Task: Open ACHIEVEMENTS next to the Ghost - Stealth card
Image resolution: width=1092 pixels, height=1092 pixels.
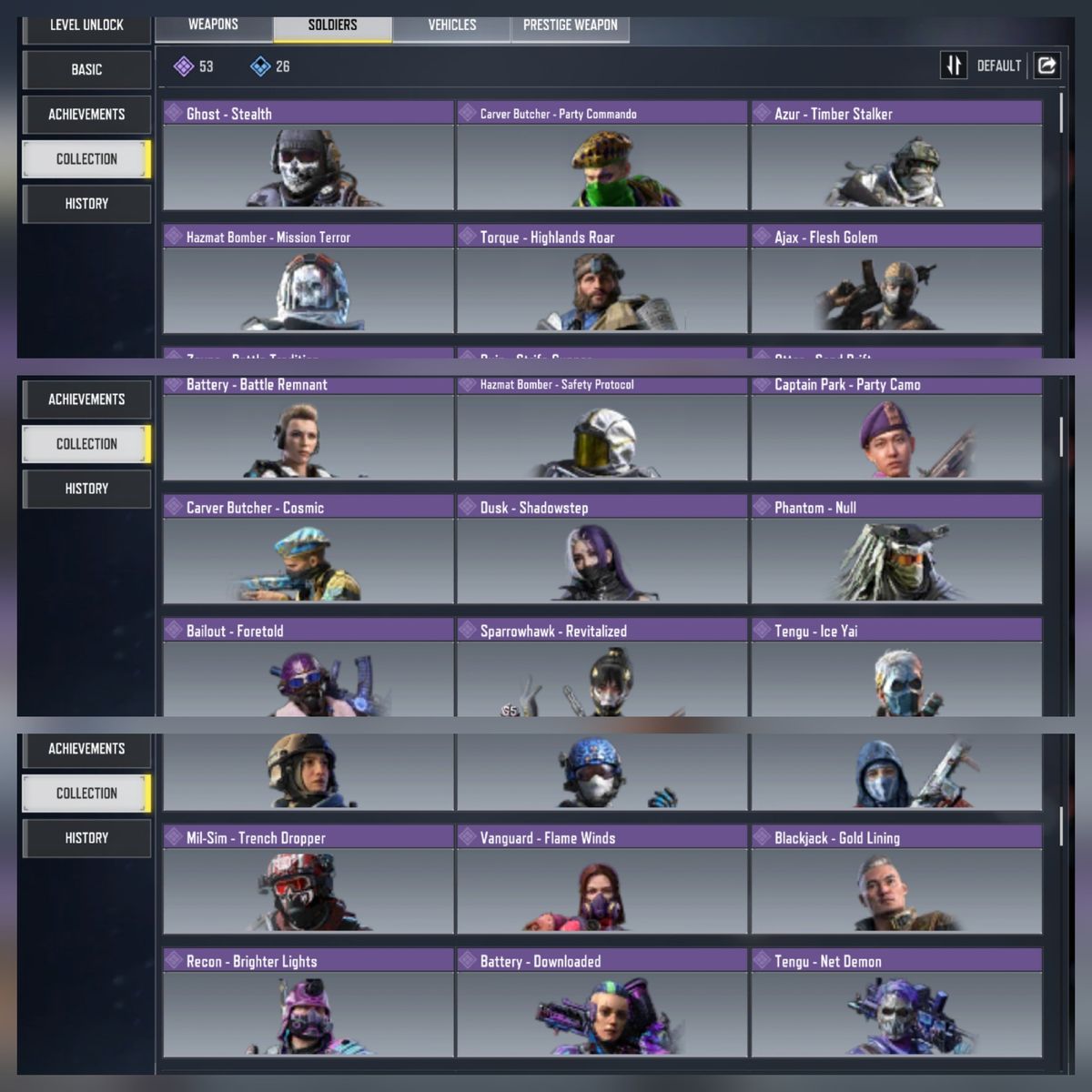Action: point(86,114)
